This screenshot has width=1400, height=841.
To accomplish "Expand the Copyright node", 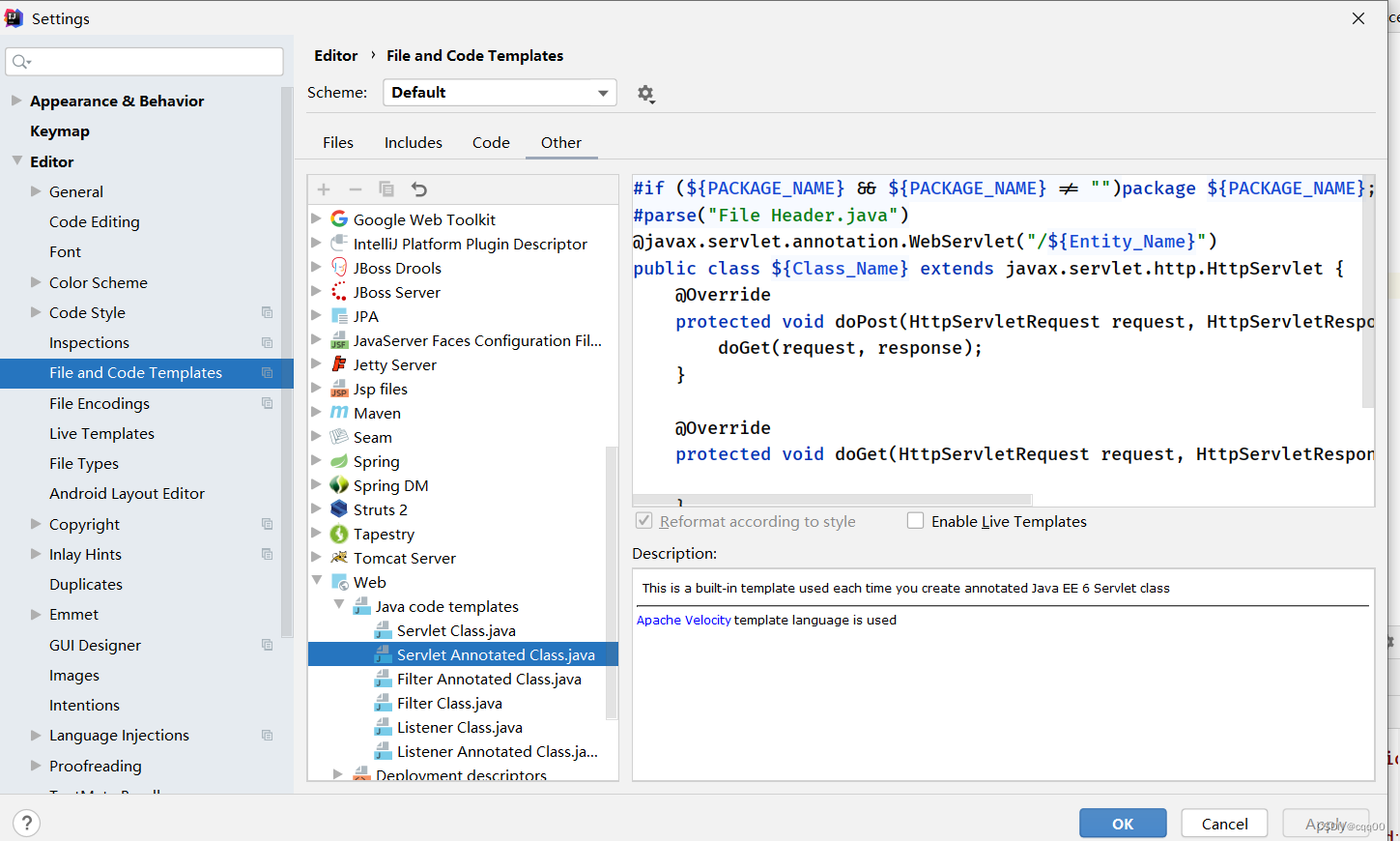I will (36, 524).
